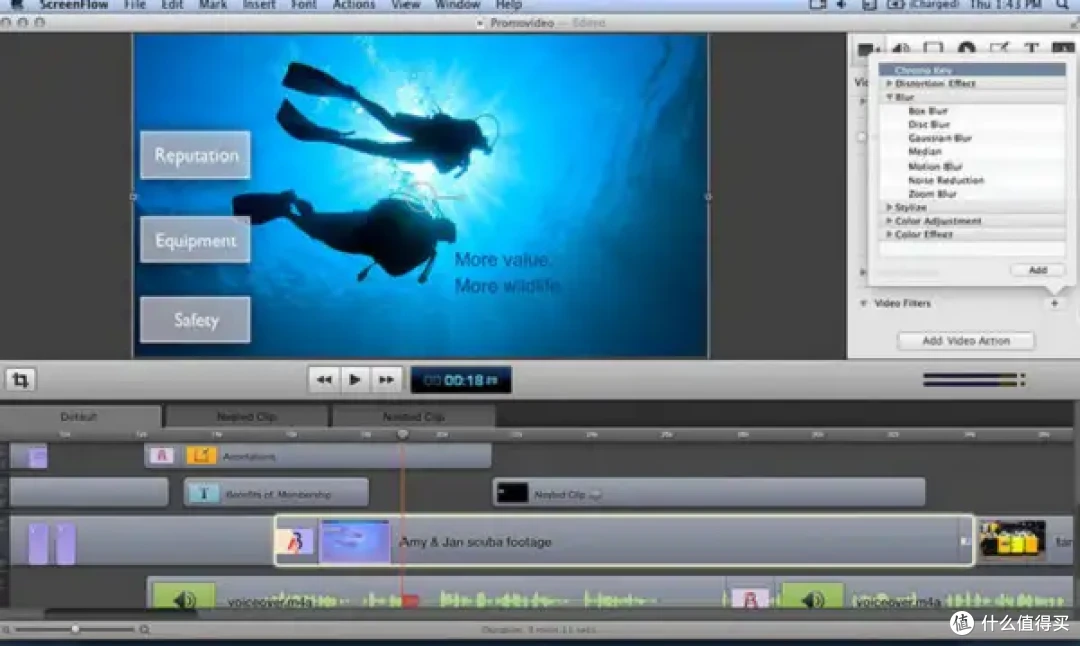Open the Actions menu
Viewport: 1080px width, 646px height.
pyautogui.click(x=354, y=5)
